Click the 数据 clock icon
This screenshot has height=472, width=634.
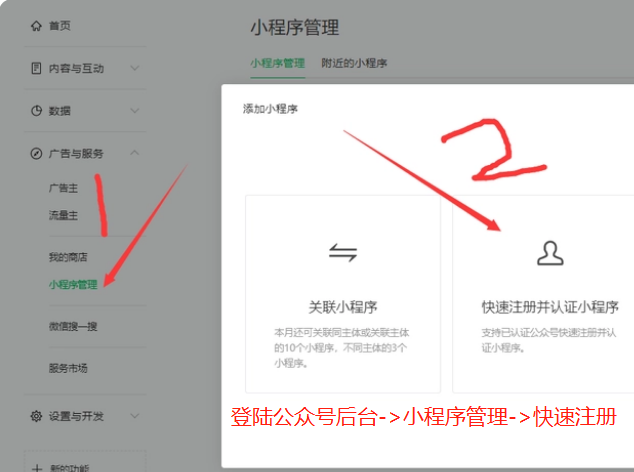click(36, 110)
